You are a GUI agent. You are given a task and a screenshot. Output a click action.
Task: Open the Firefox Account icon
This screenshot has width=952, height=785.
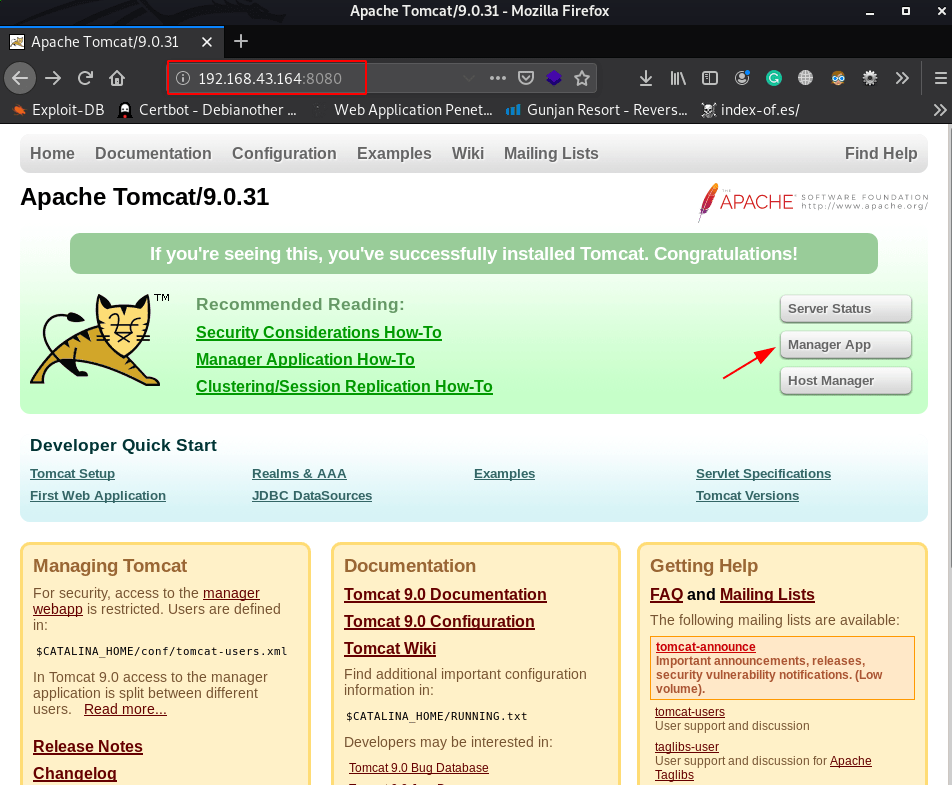click(742, 78)
